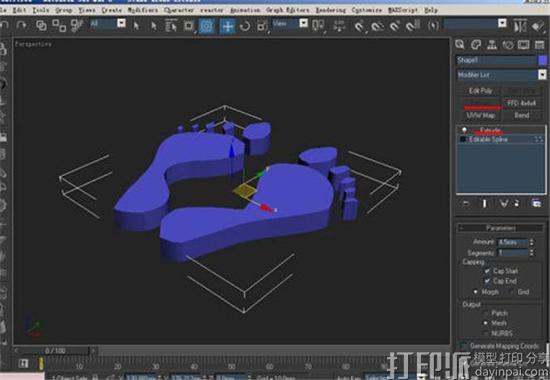The height and width of the screenshot is (380, 550).
Task: Click the Undo arrow in the toolbar
Action: pyautogui.click(x=5, y=25)
